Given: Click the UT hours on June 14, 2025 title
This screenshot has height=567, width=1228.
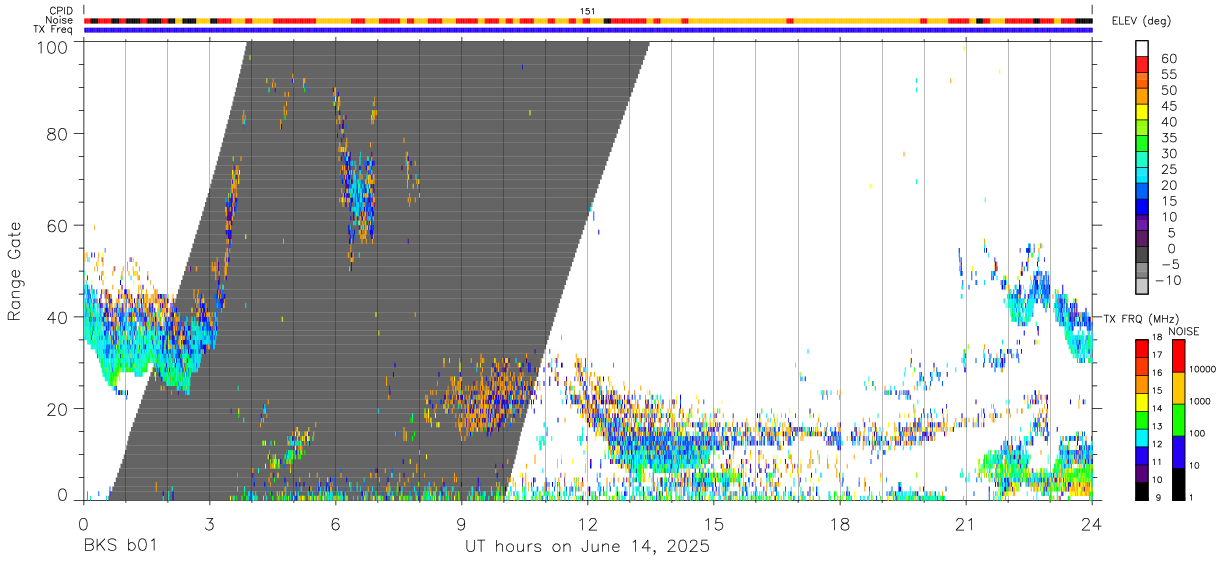Looking at the screenshot, I should point(587,548).
